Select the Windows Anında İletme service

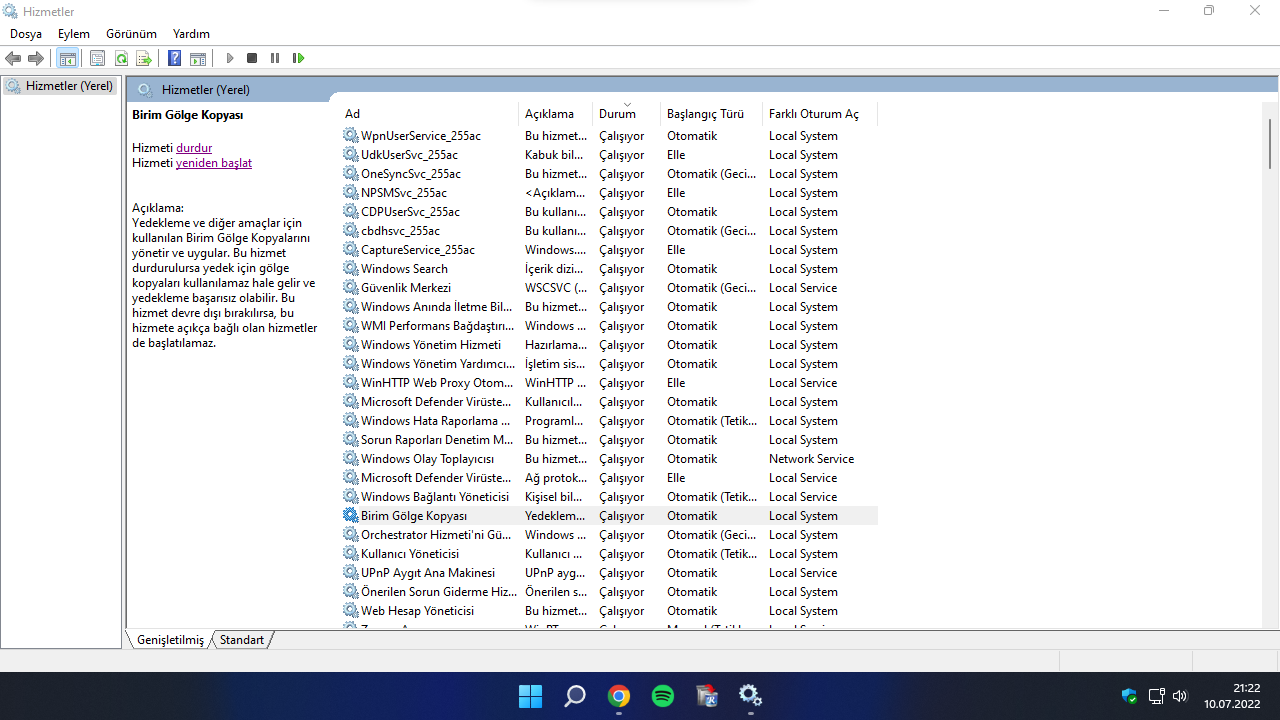tap(609, 307)
